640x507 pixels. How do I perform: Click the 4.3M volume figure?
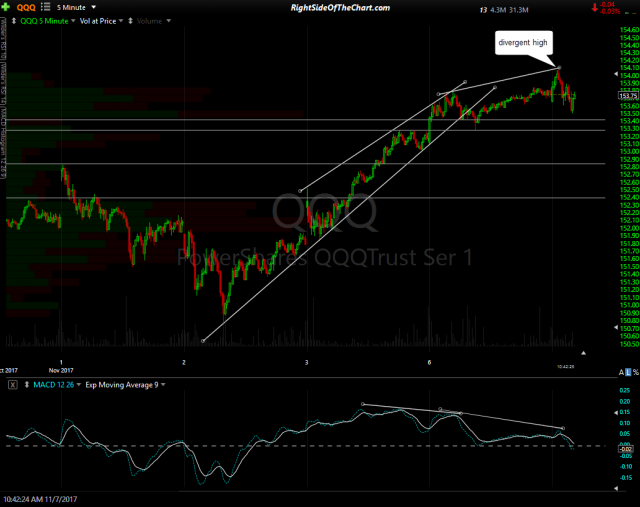tap(498, 10)
